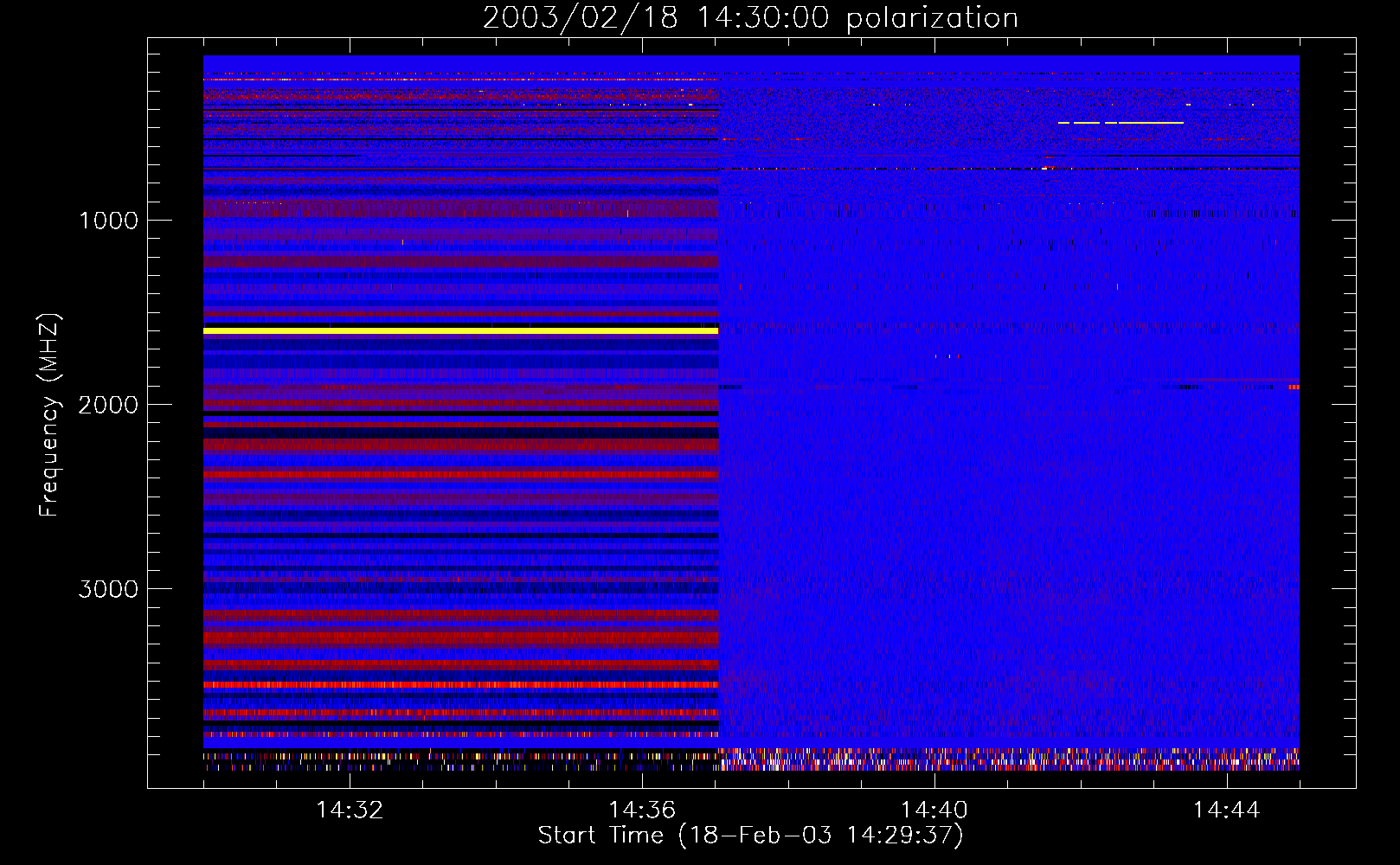The width and height of the screenshot is (1400, 865).
Task: Click the 14:44 time tick label
Action: [x=1227, y=811]
